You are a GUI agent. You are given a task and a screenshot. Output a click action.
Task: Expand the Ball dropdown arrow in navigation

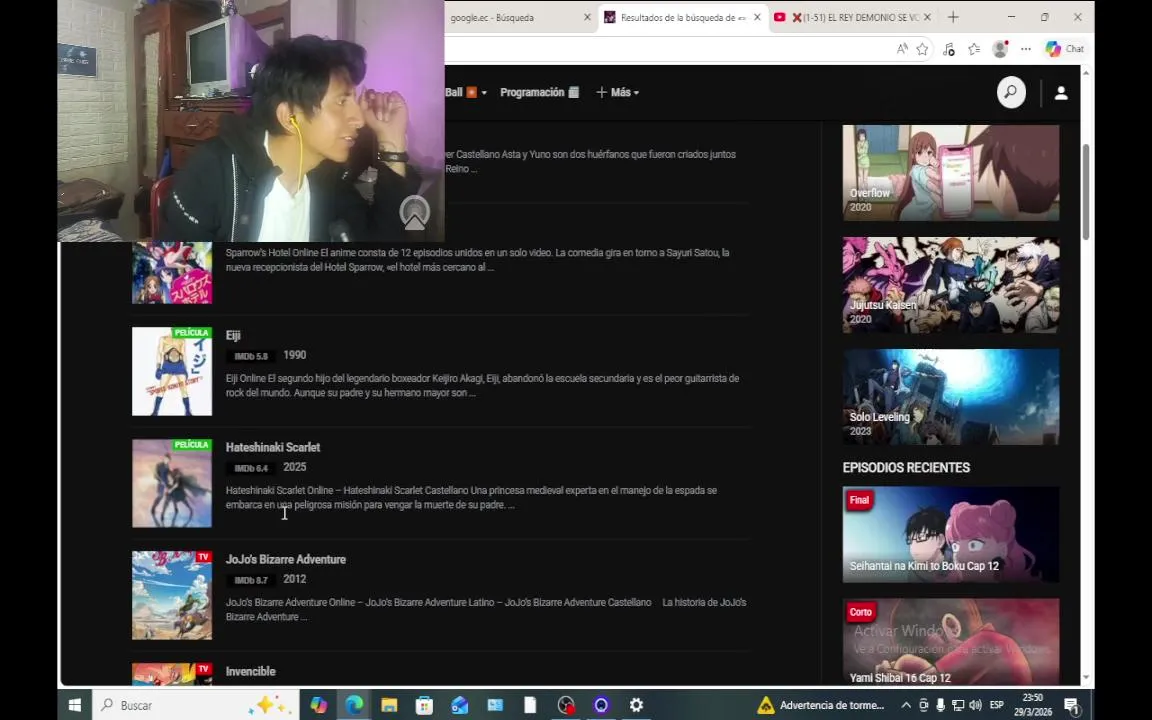(484, 93)
